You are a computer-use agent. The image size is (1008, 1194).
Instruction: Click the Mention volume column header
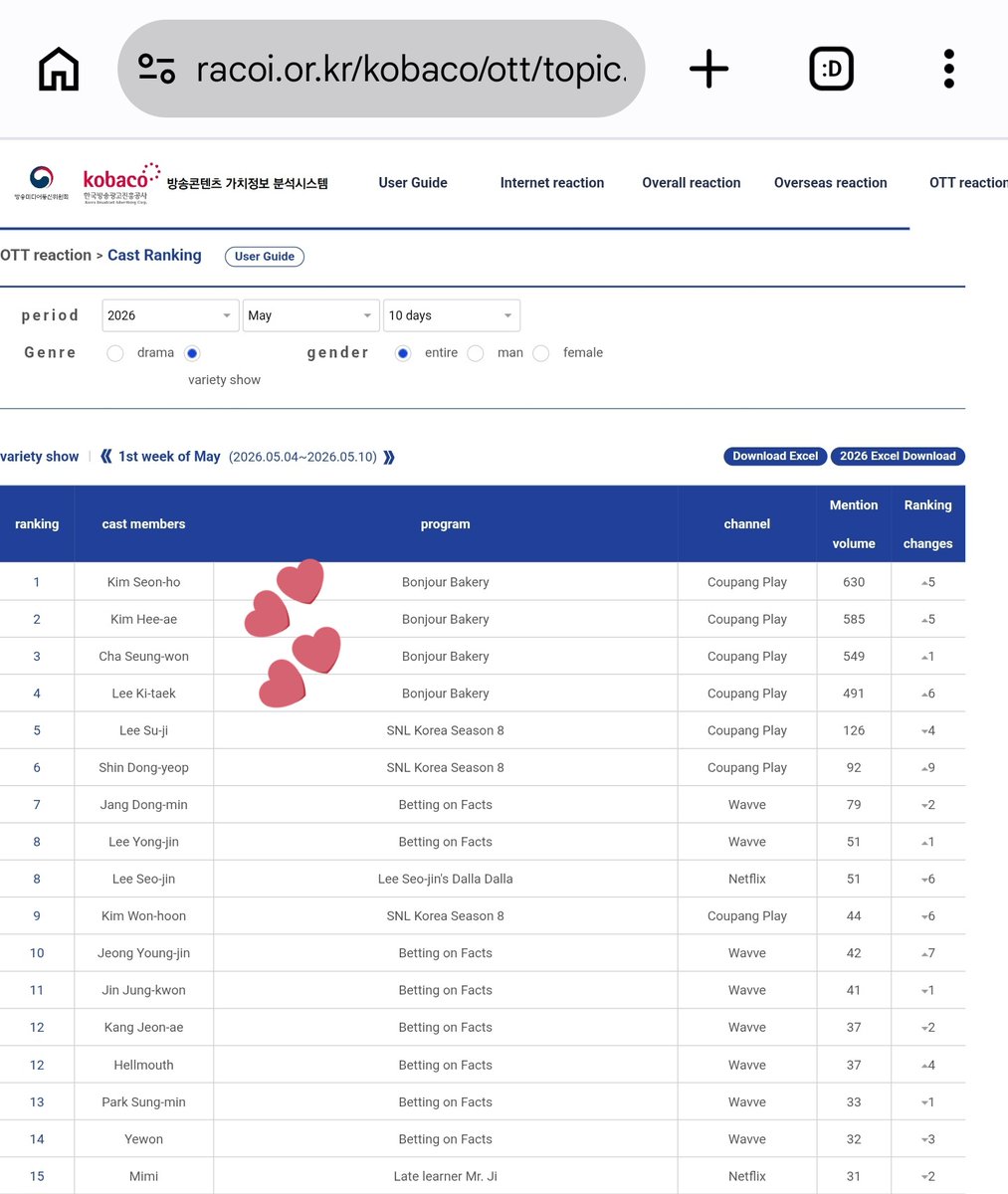click(x=854, y=524)
